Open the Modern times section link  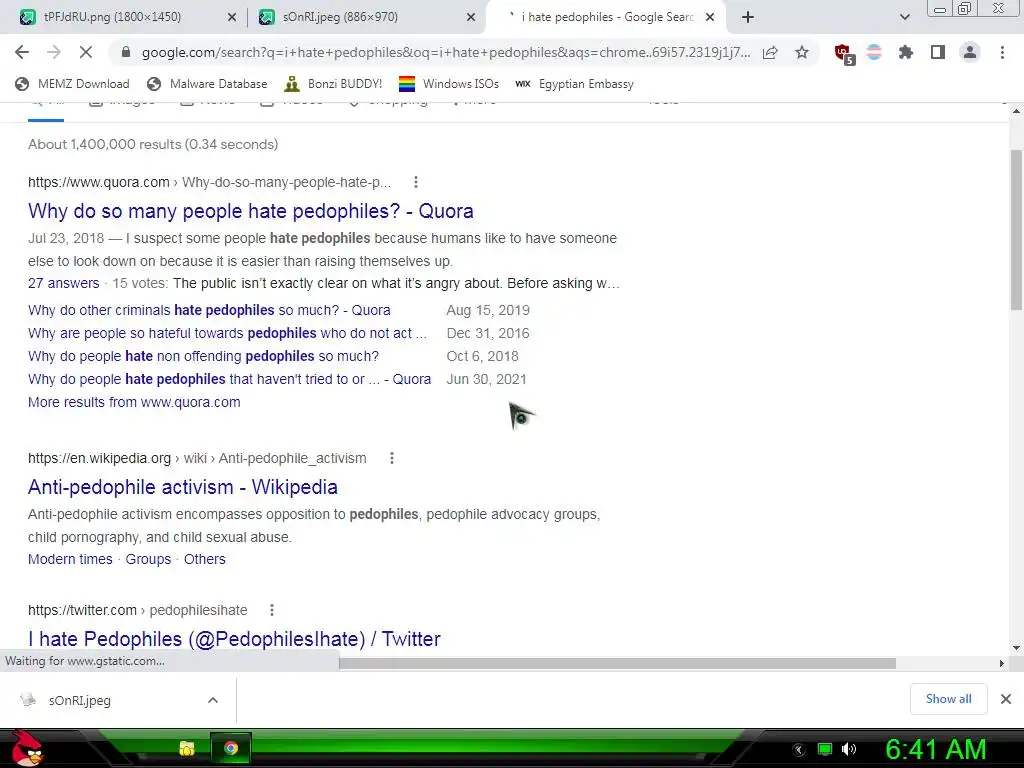(x=70, y=559)
